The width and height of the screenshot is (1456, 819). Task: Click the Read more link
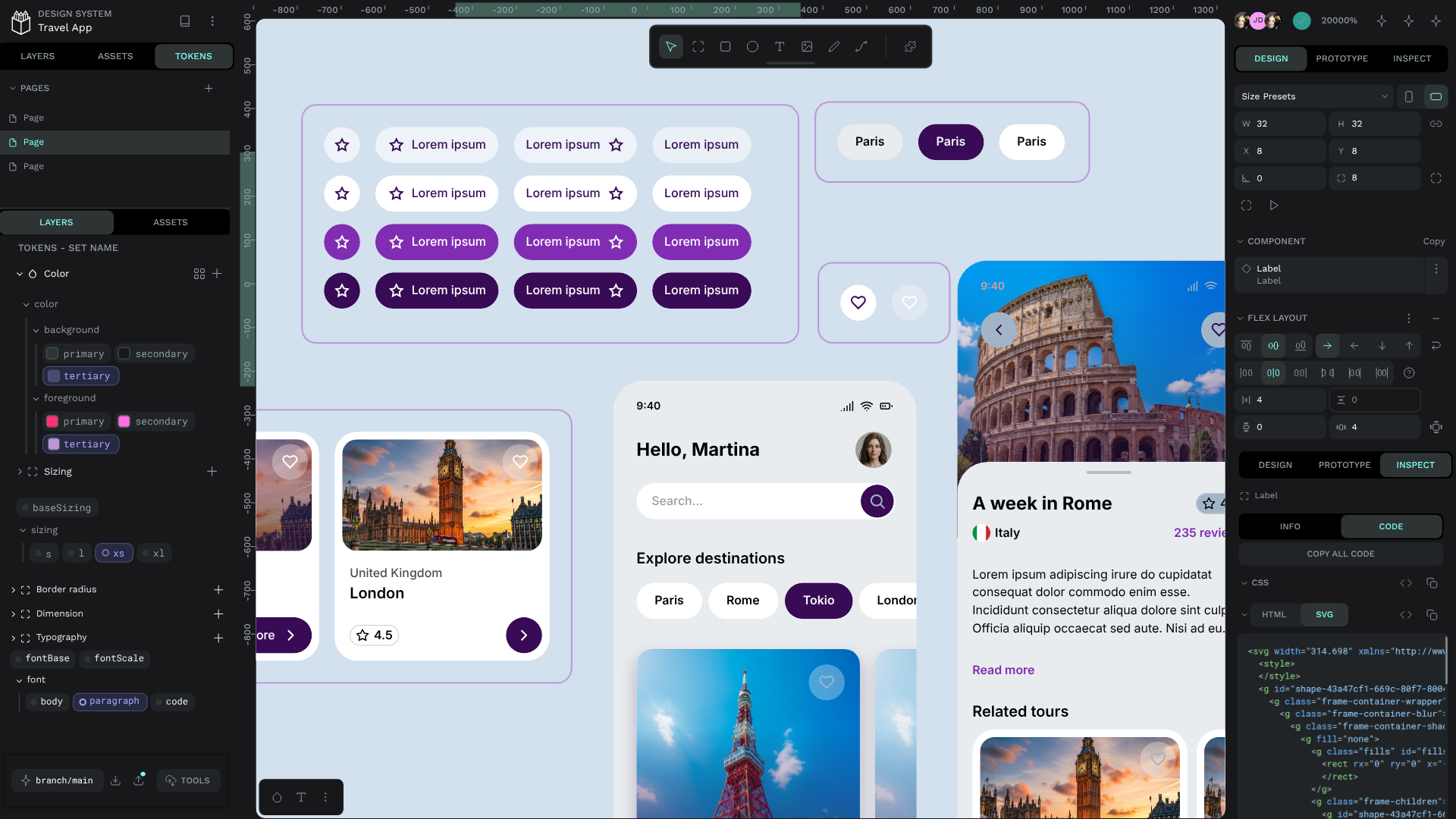(x=1003, y=670)
